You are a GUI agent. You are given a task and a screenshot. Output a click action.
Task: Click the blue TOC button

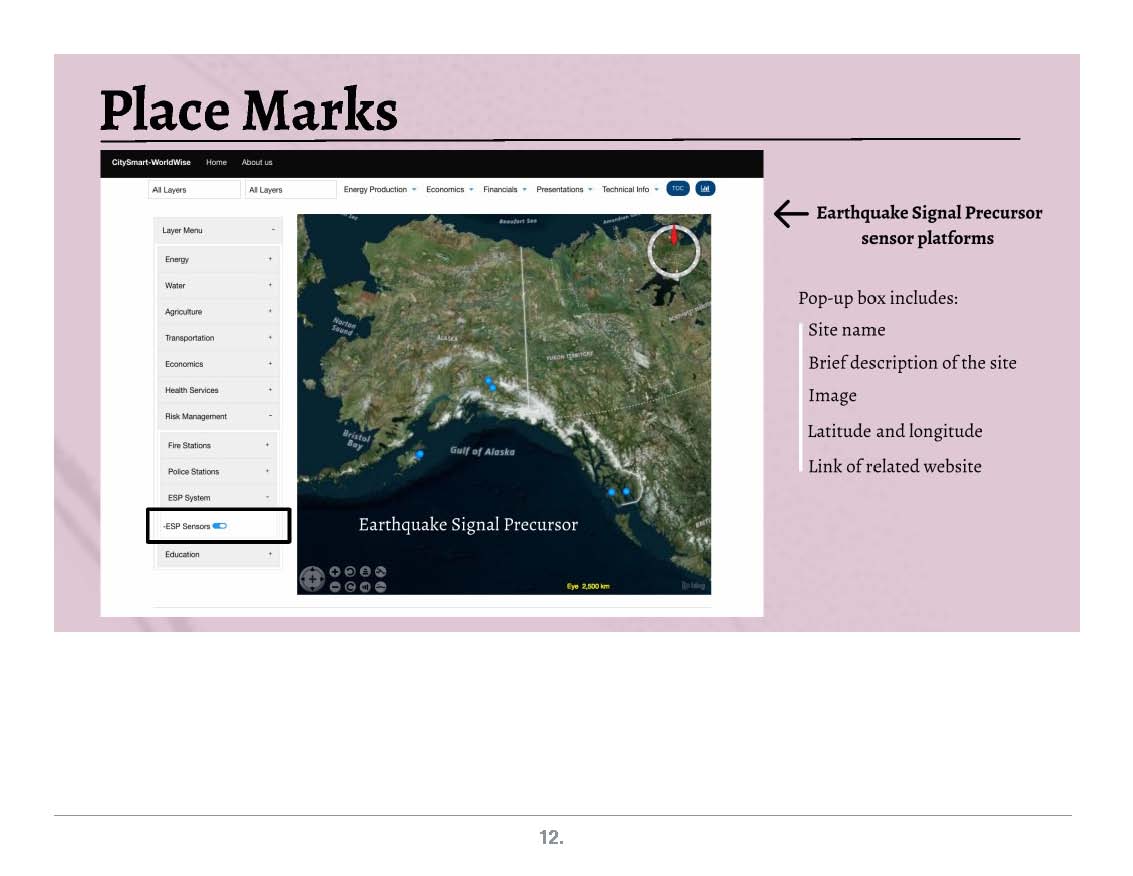coord(678,188)
